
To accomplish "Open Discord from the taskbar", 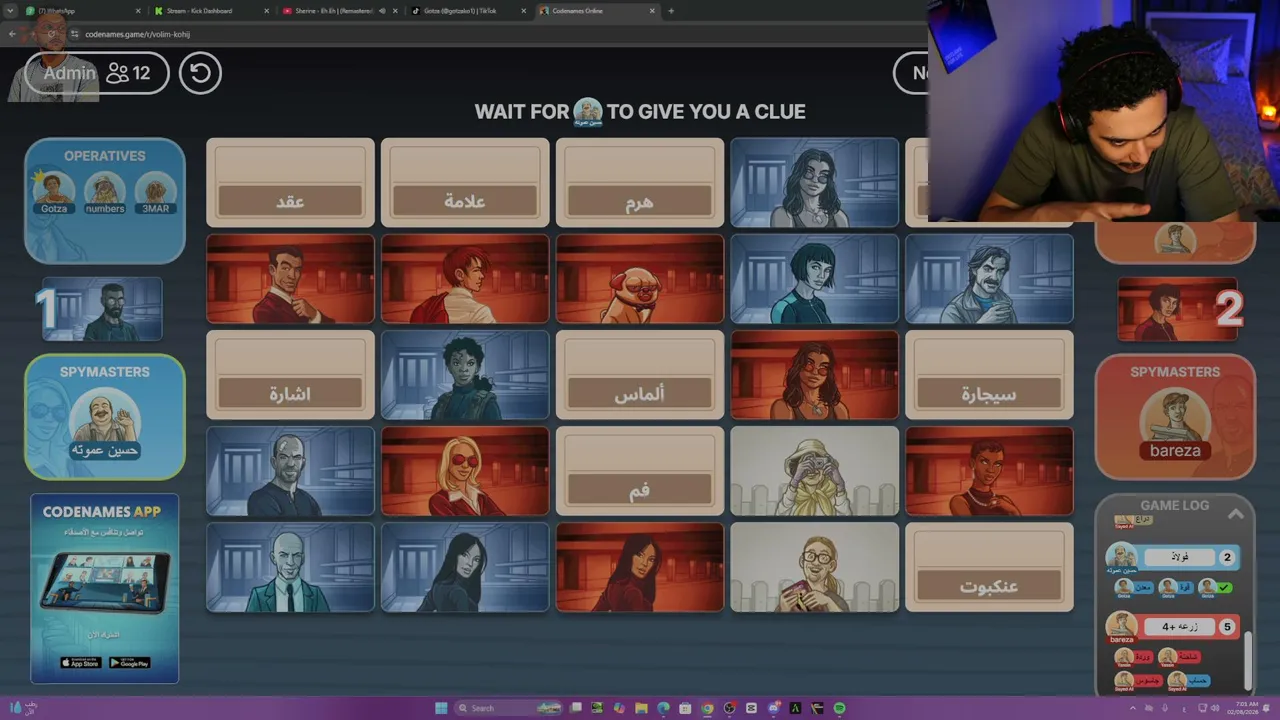I will [773, 708].
